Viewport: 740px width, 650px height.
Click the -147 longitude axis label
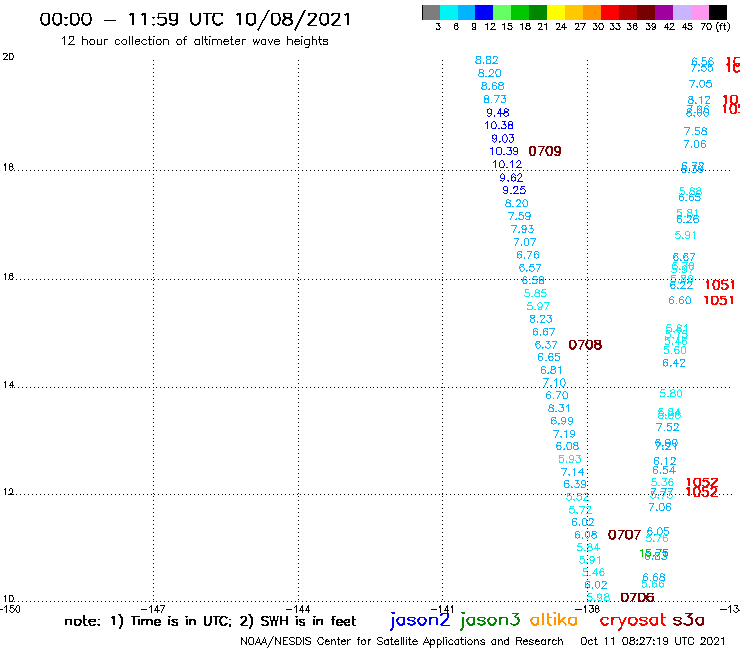(x=153, y=609)
